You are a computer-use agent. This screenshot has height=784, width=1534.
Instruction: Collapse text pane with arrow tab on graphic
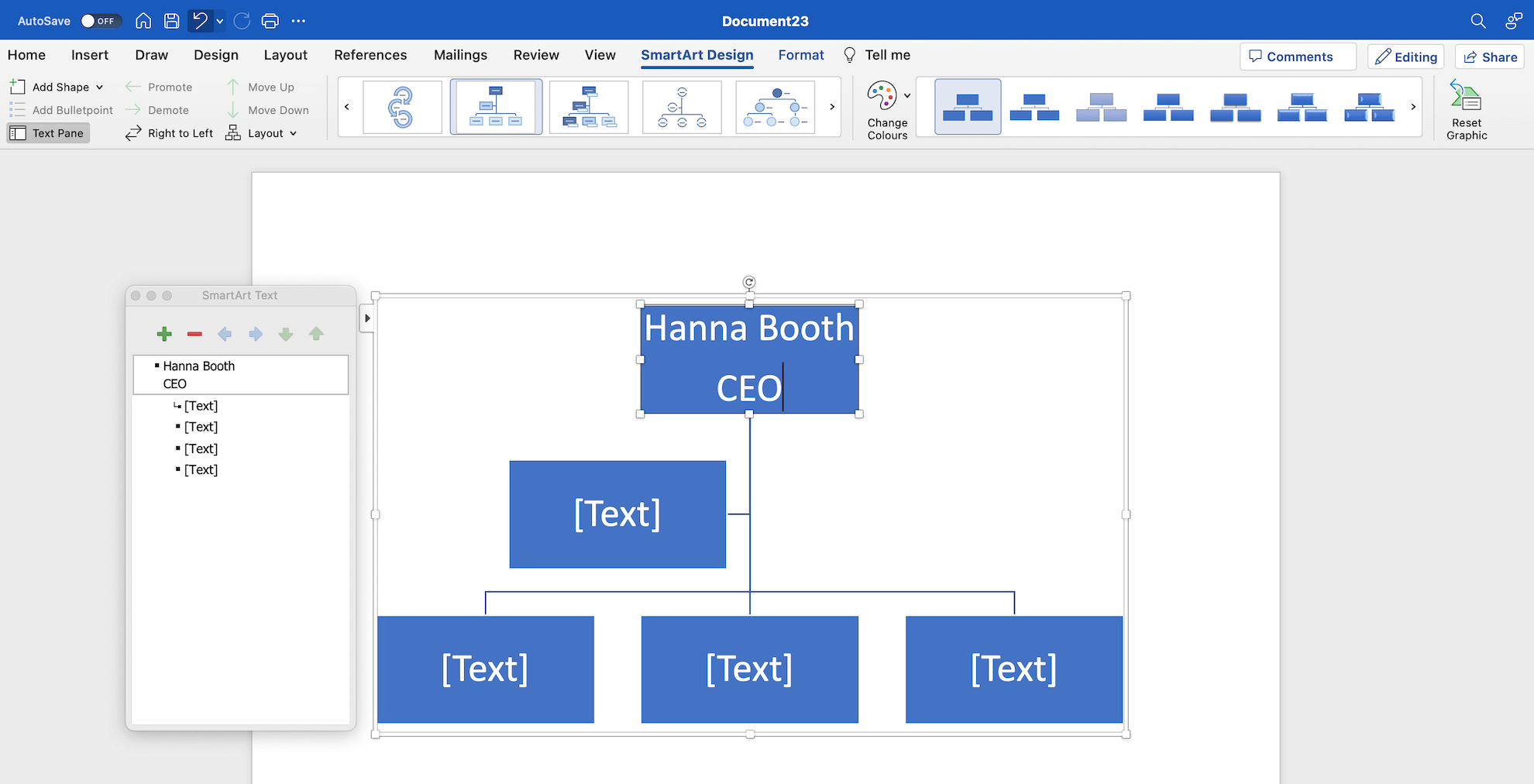coord(367,318)
